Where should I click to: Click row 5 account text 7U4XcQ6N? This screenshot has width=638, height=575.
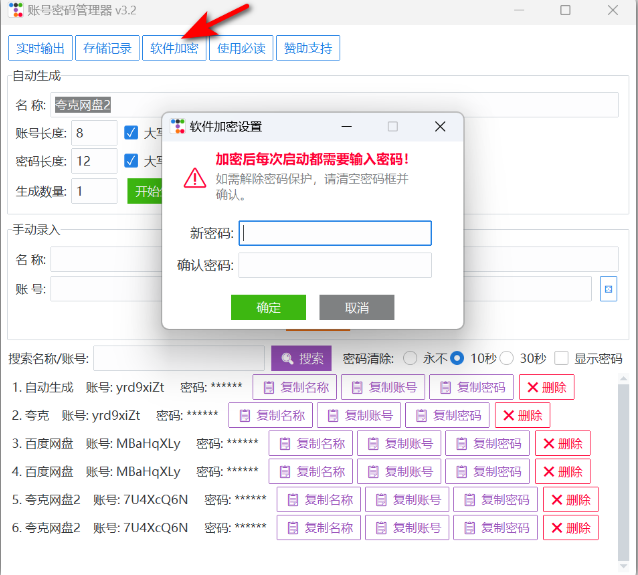(156, 500)
